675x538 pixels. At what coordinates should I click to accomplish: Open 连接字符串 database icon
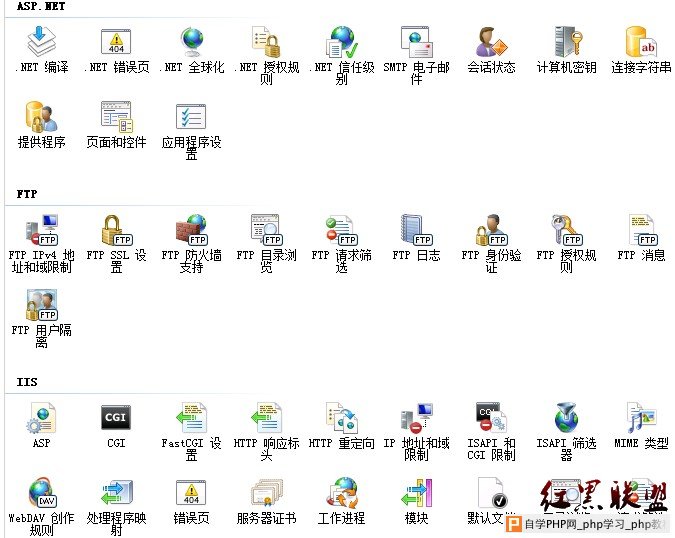pyautogui.click(x=641, y=41)
